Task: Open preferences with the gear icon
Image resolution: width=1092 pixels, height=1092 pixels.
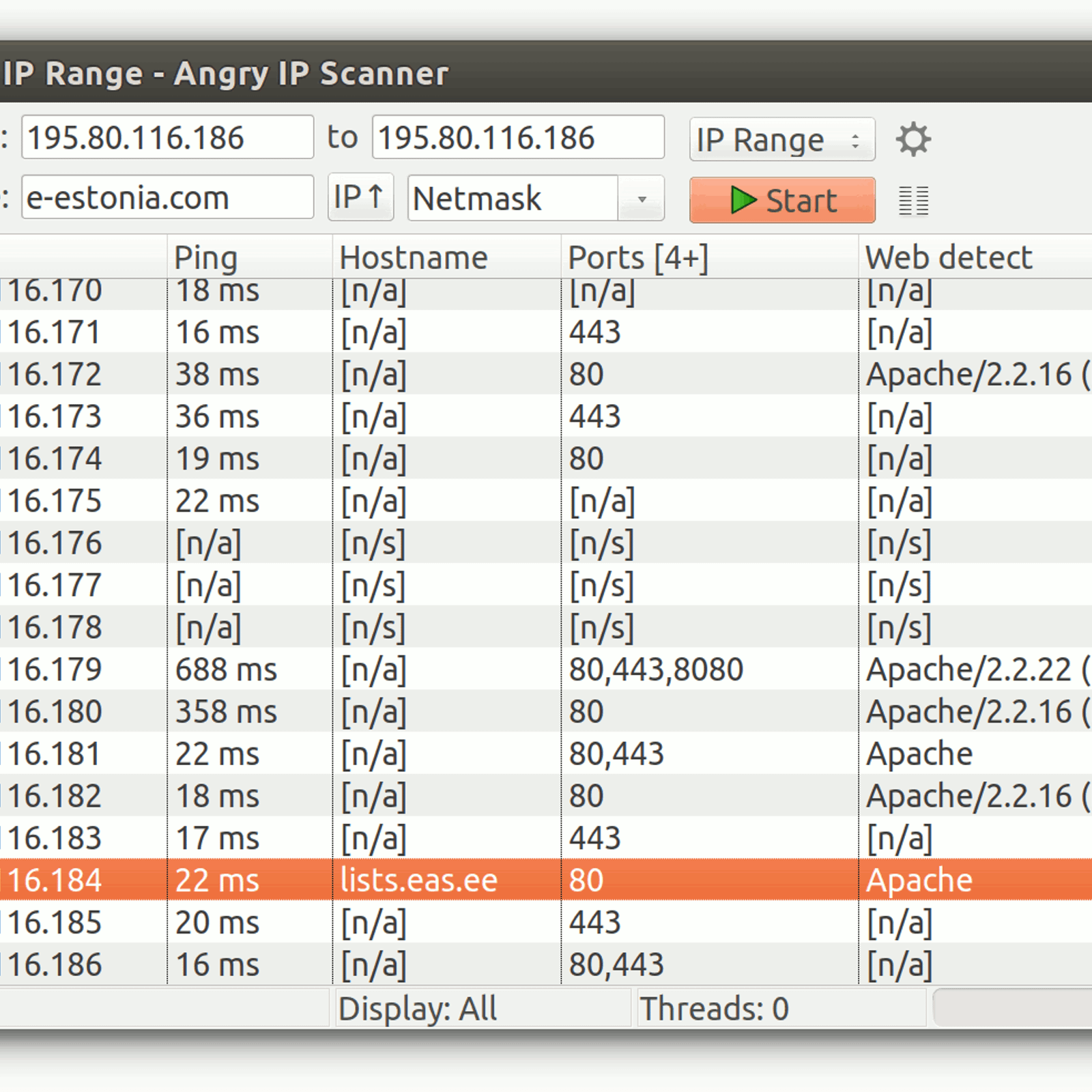Action: coord(913,139)
